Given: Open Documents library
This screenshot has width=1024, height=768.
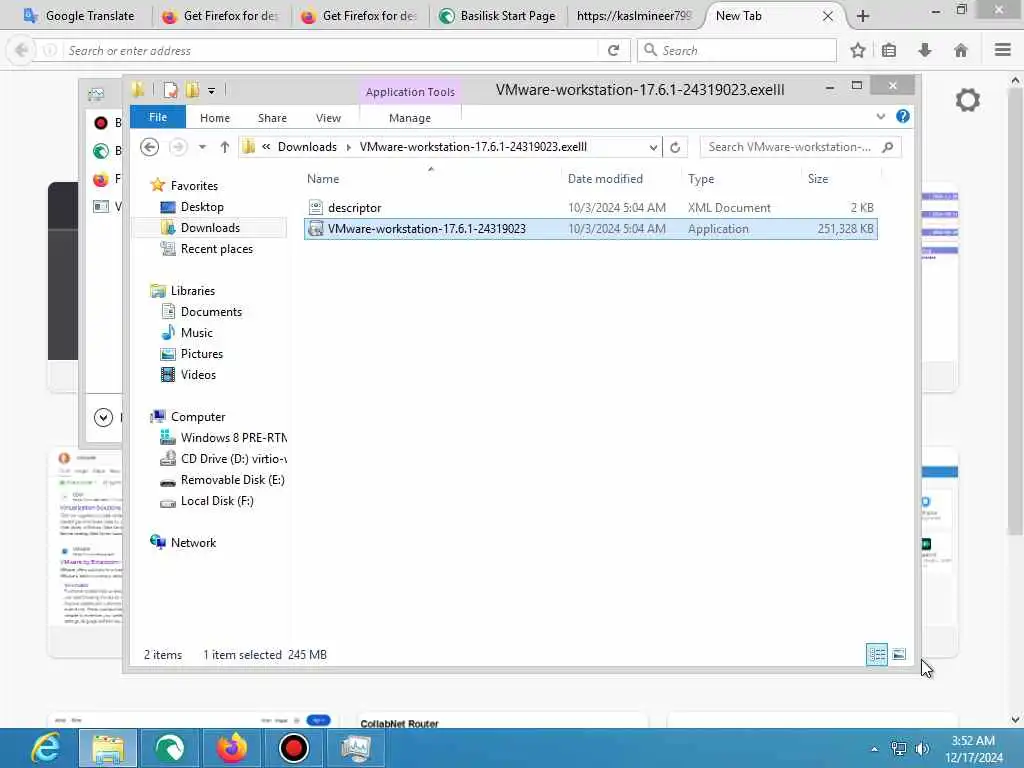Looking at the screenshot, I should point(211,312).
